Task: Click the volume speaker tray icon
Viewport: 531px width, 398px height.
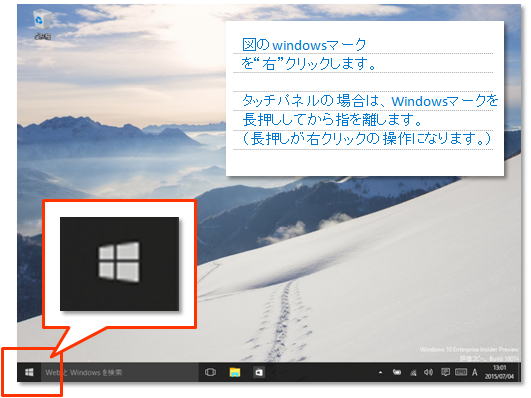Action: 428,373
